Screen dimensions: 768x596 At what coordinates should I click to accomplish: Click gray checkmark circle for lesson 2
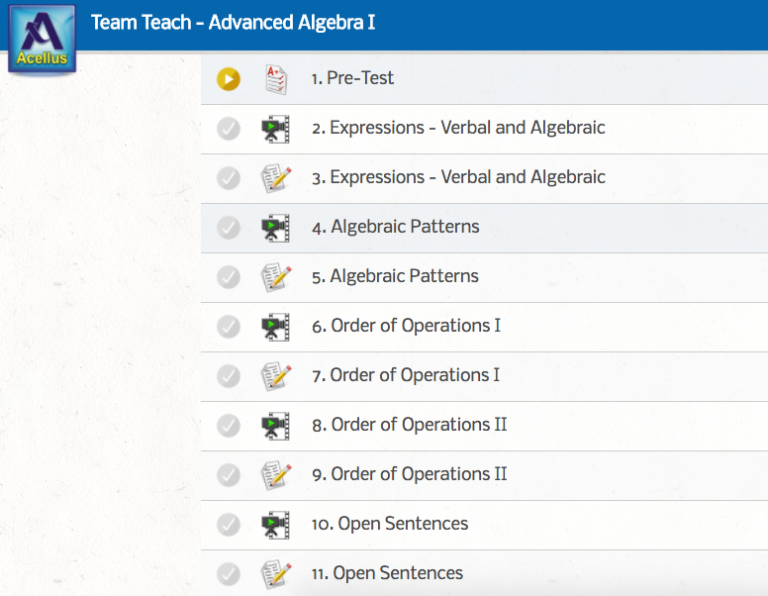pyautogui.click(x=229, y=129)
